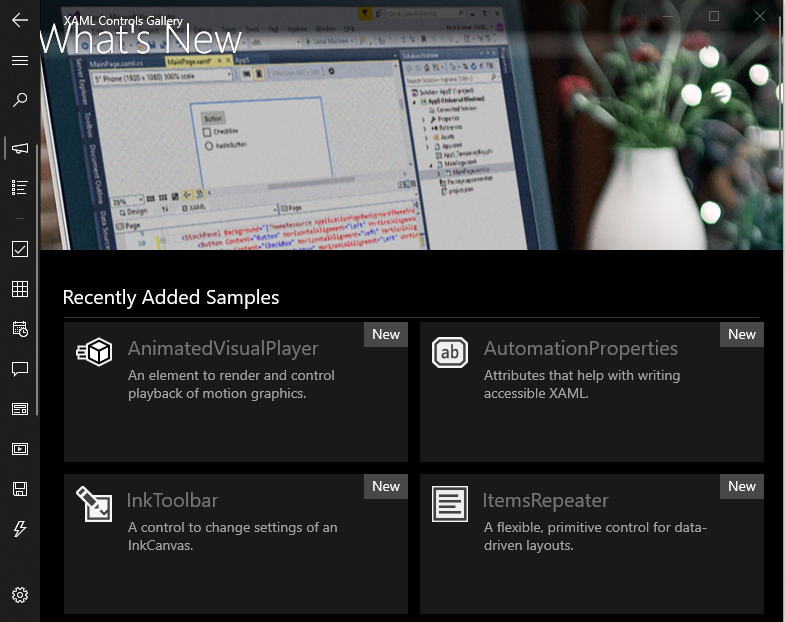Open the AnimatedVisualPlayer sample title
Viewport: 785px width, 622px height.
click(x=223, y=349)
